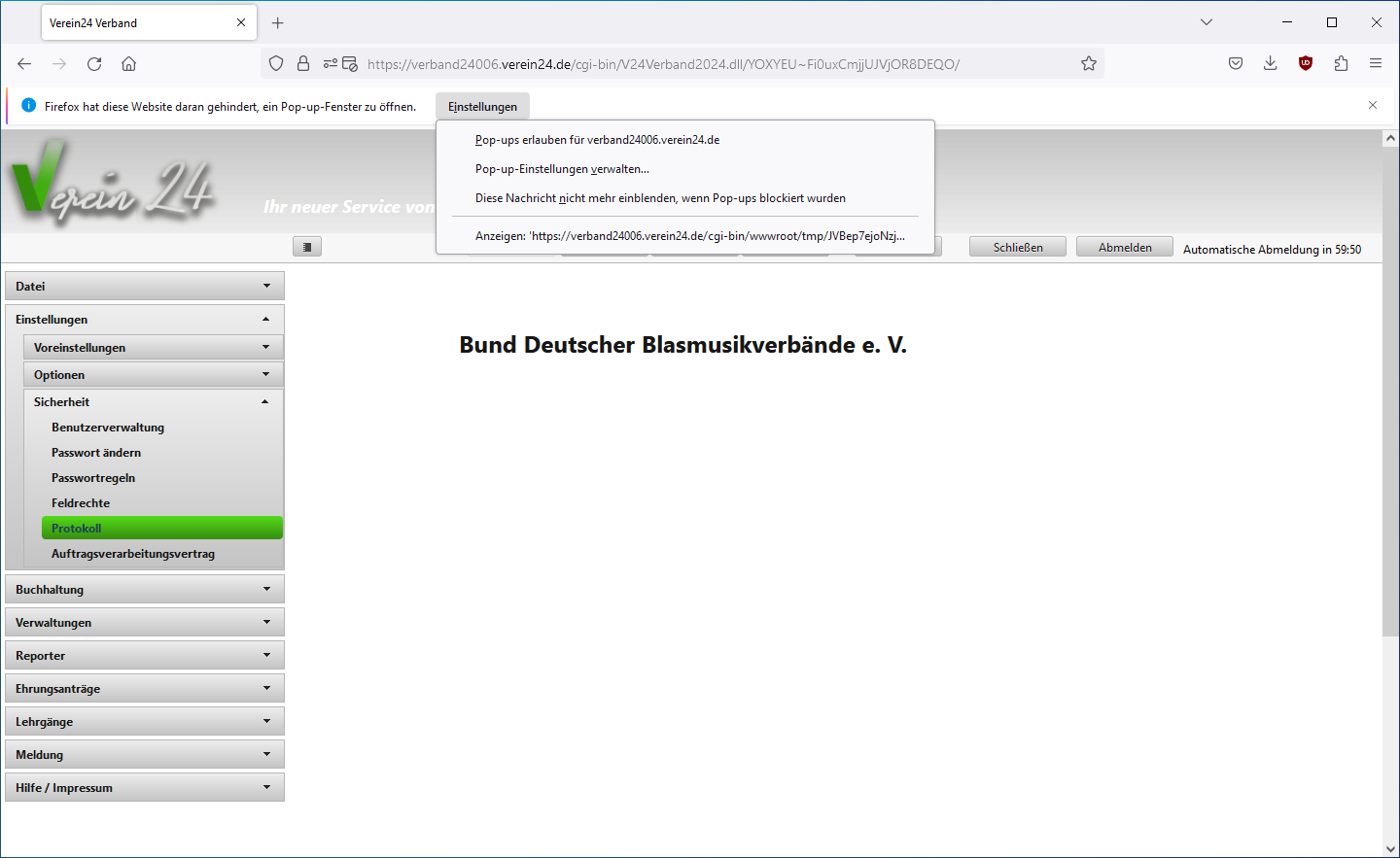1400x858 pixels.
Task: Click the Einstellungen button in the pop-up notification
Action: pyautogui.click(x=482, y=107)
